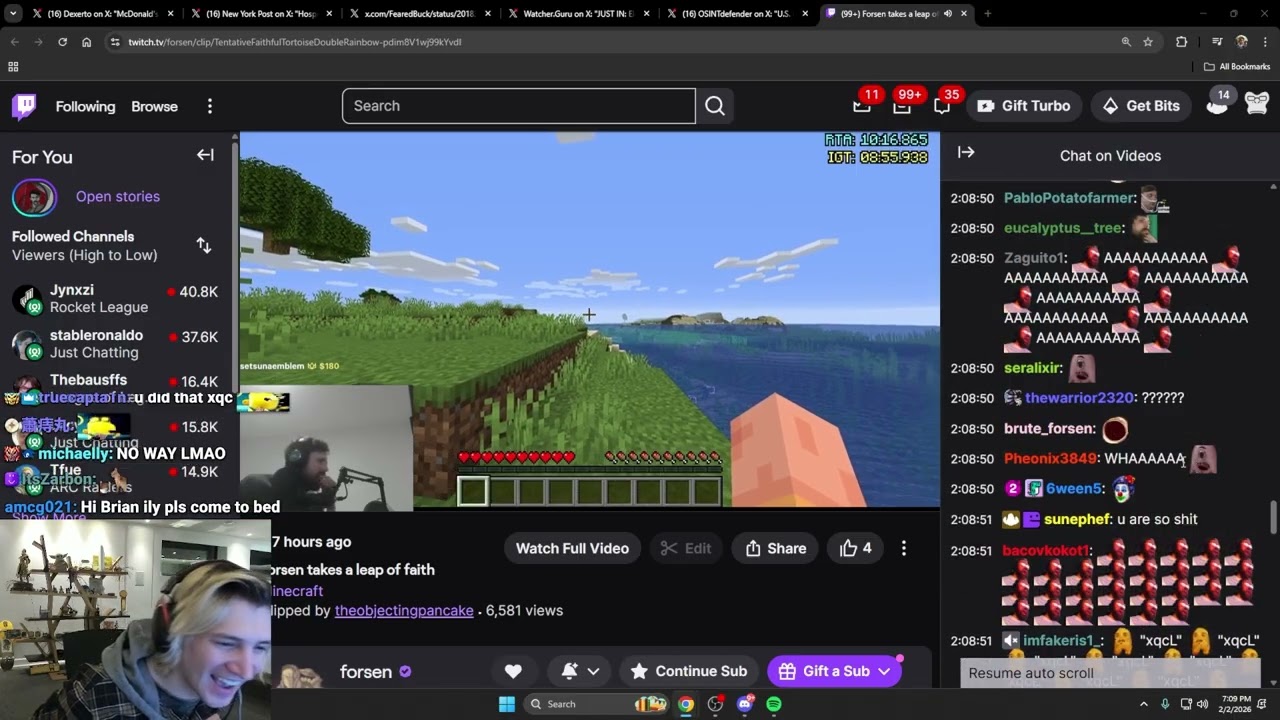This screenshot has height=720, width=1280.
Task: Click chat username thewarrior2320
Action: pyautogui.click(x=1079, y=398)
